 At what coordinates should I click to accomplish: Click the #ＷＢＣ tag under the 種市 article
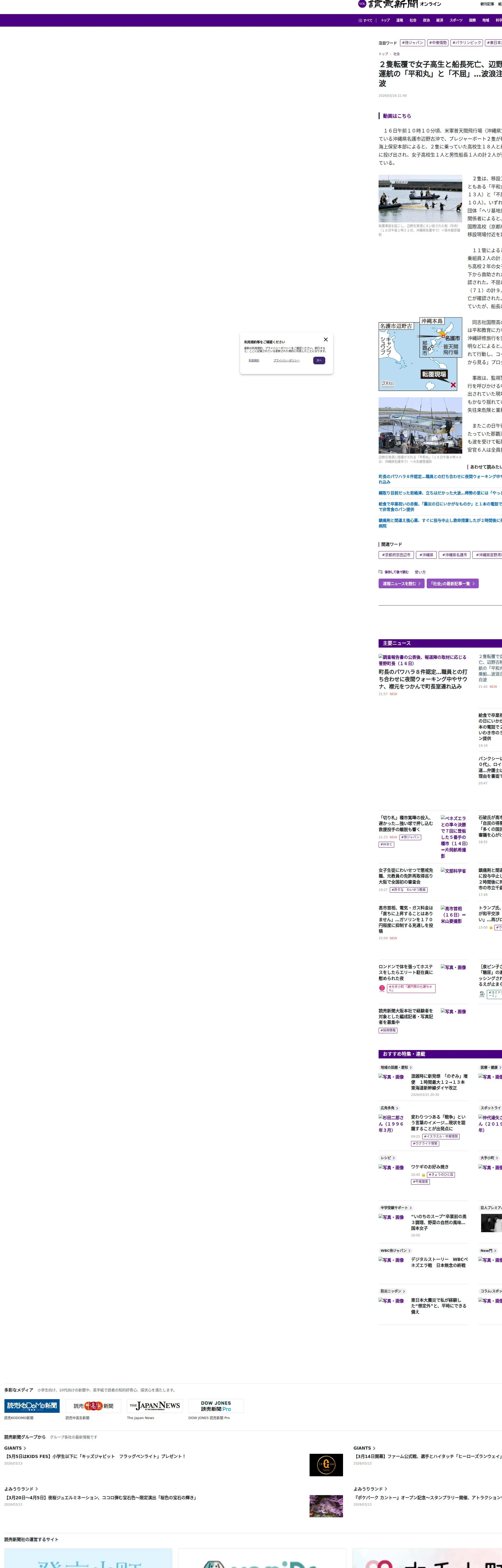pyautogui.click(x=386, y=845)
